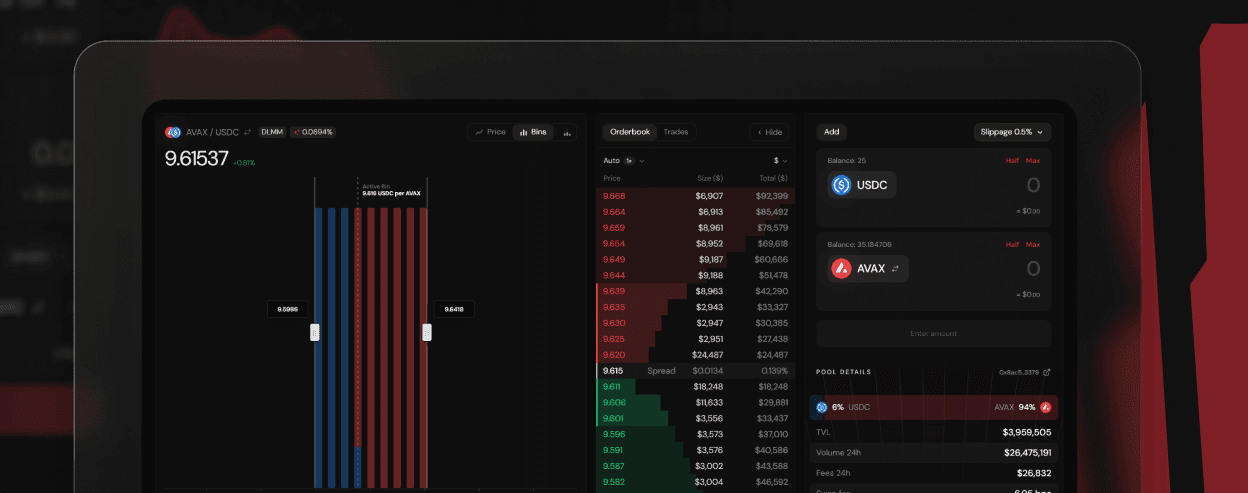
Task: Switch chart to Price view
Action: coord(490,132)
